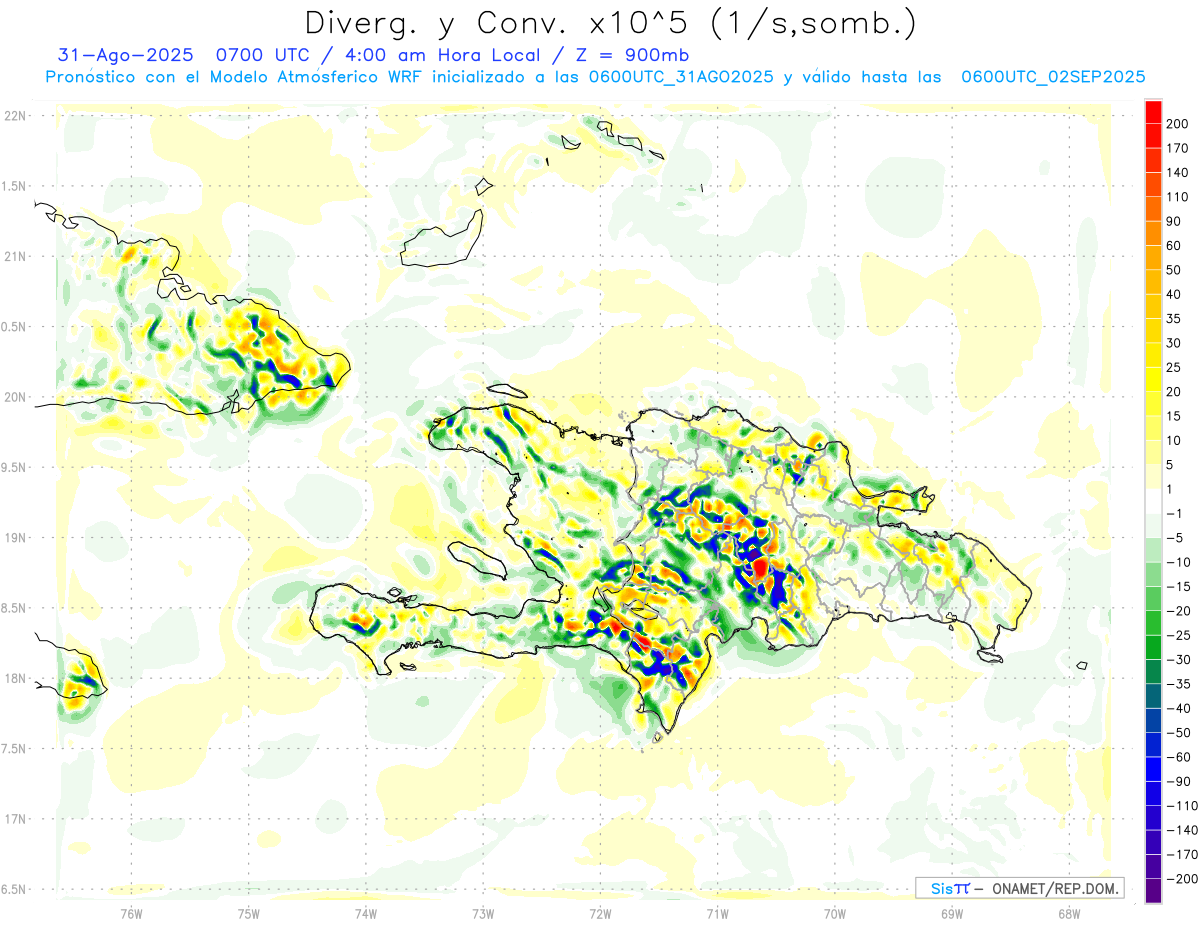Click the longitude axis label "68W"

tap(1068, 912)
